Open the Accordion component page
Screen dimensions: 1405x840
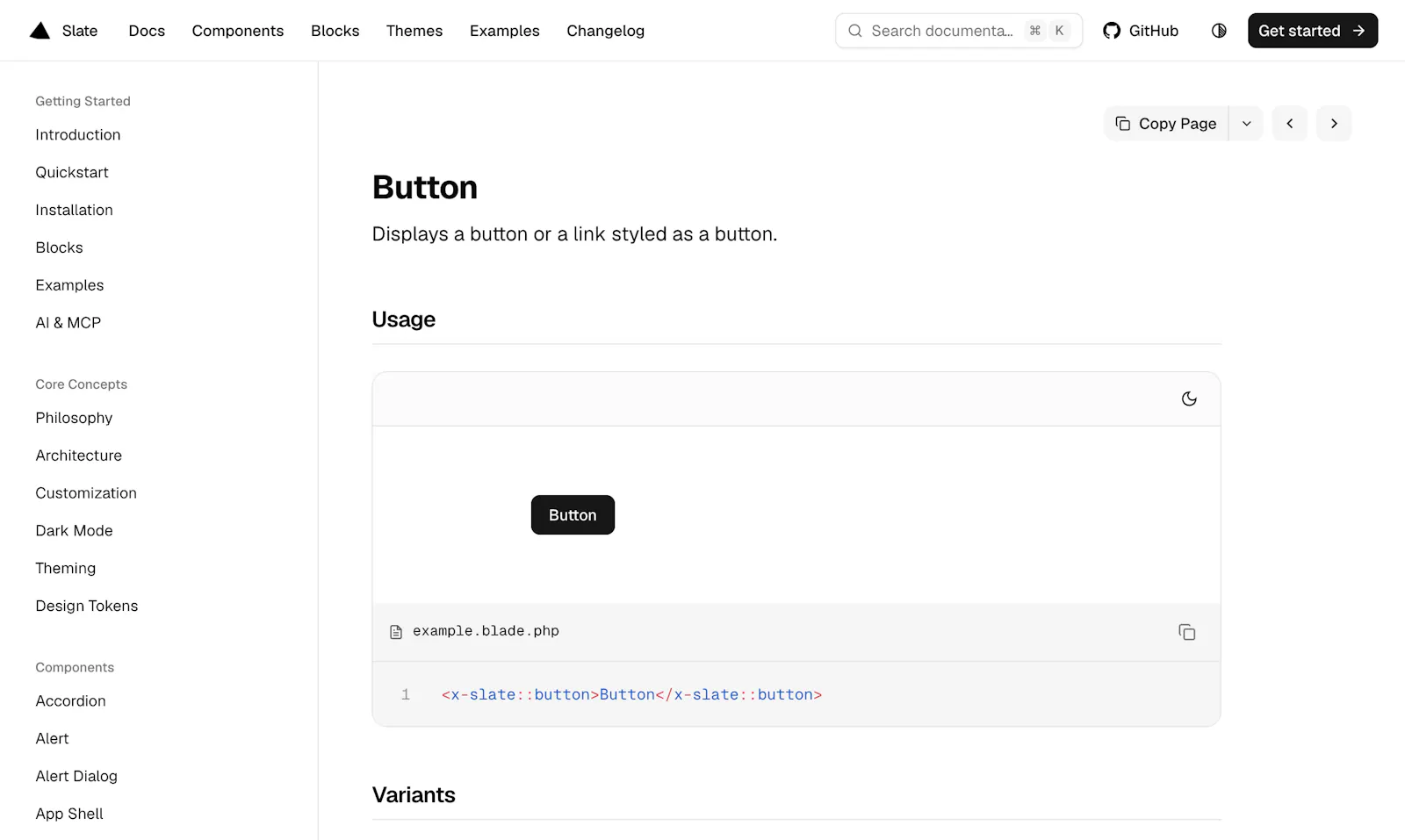(71, 701)
